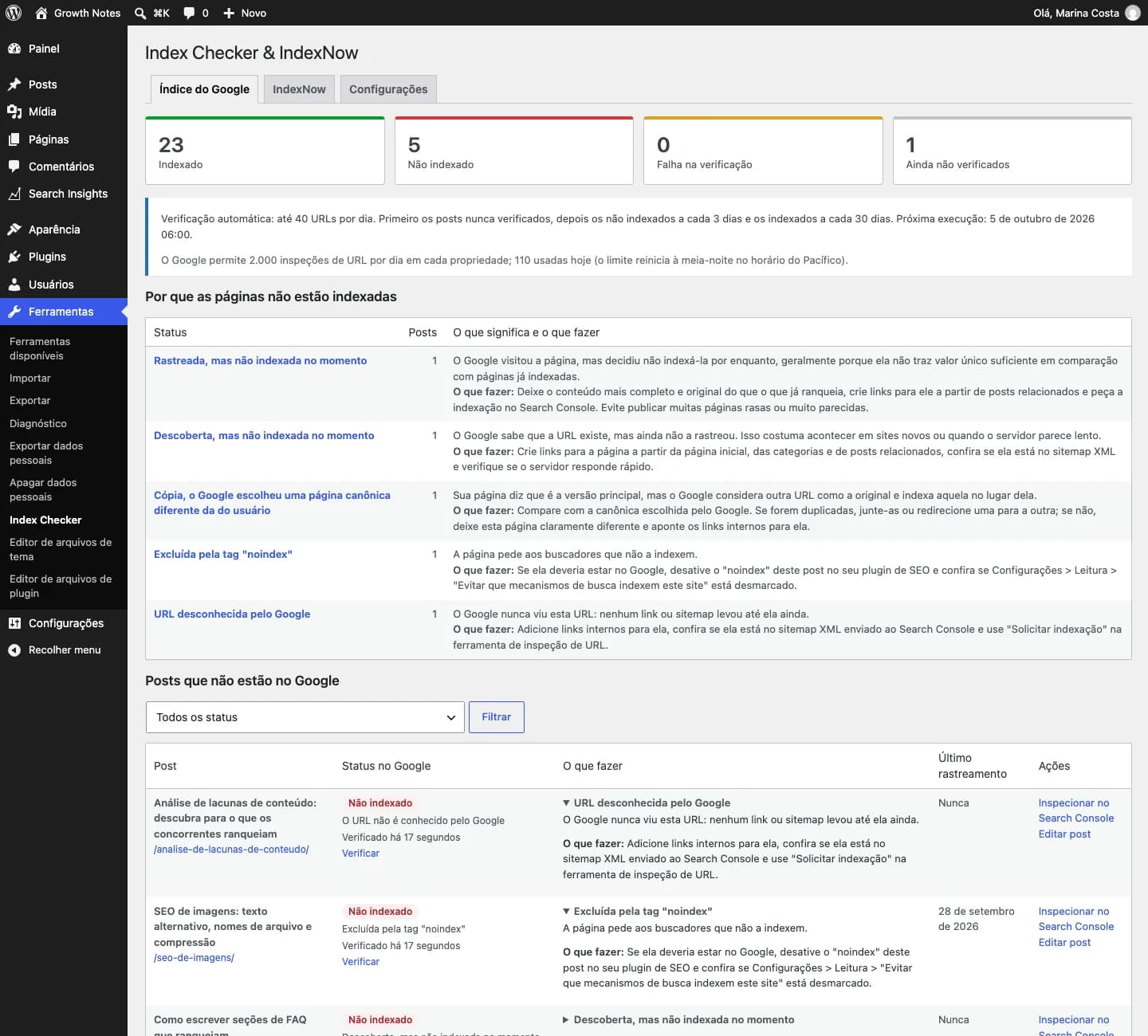The width and height of the screenshot is (1148, 1036).
Task: Click Verificar for the seo-de-imagens post
Action: pyautogui.click(x=360, y=962)
